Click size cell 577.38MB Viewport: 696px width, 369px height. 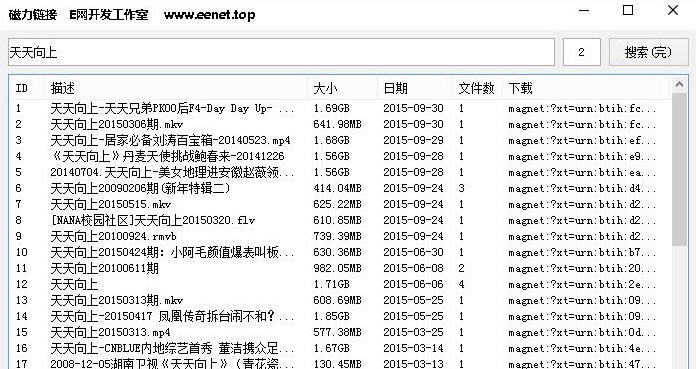[337, 332]
